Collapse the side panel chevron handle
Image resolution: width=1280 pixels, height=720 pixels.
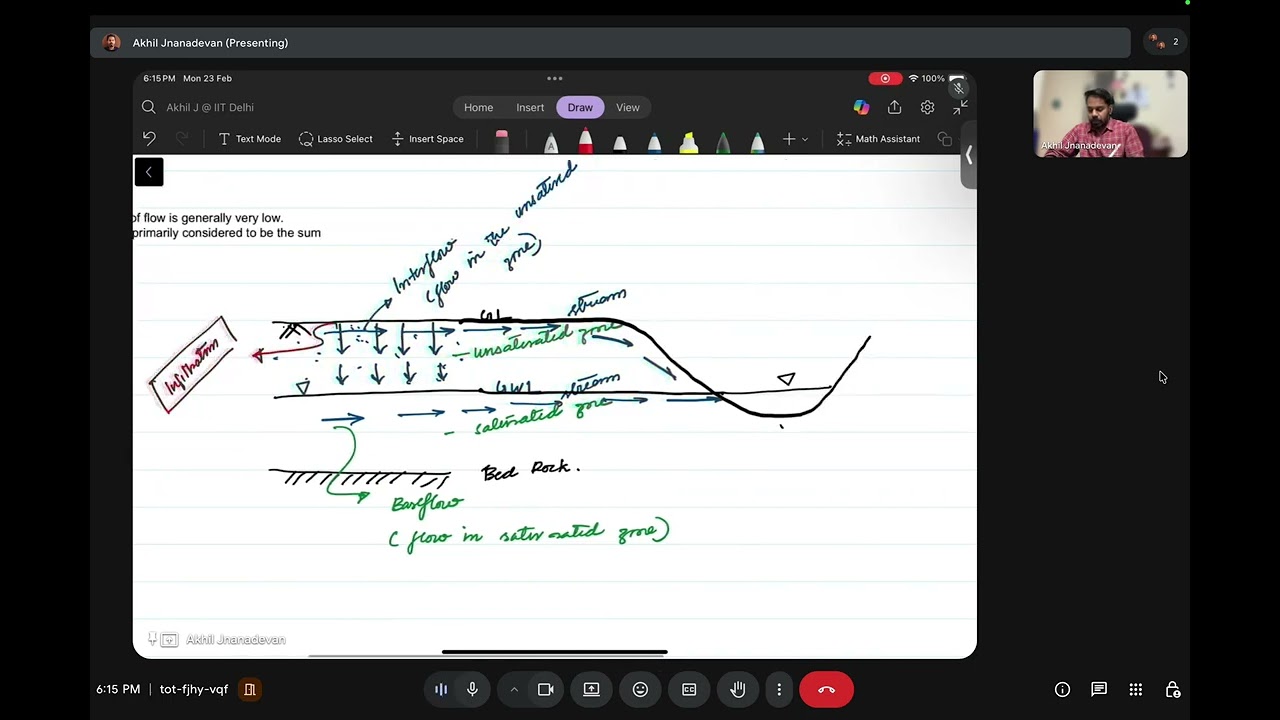pyautogui.click(x=968, y=155)
